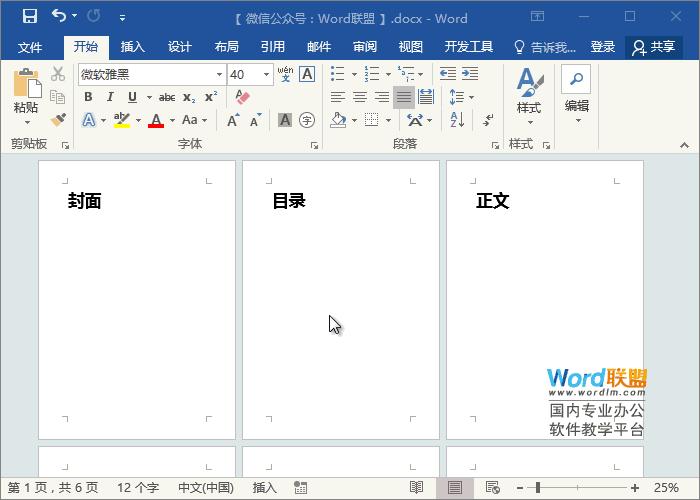This screenshot has width=700, height=500.
Task: Decrease paragraph indent
Action: point(448,74)
